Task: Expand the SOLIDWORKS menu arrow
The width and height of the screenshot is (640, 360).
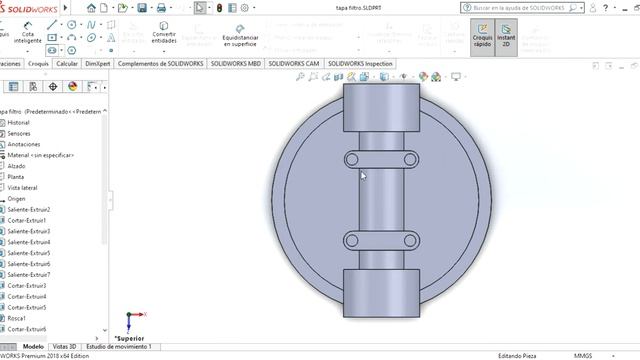Action: [65, 8]
